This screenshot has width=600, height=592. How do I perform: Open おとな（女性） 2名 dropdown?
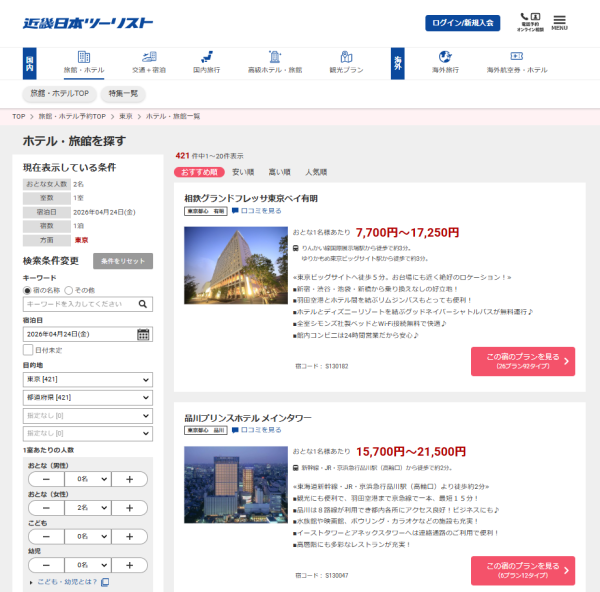(88, 508)
